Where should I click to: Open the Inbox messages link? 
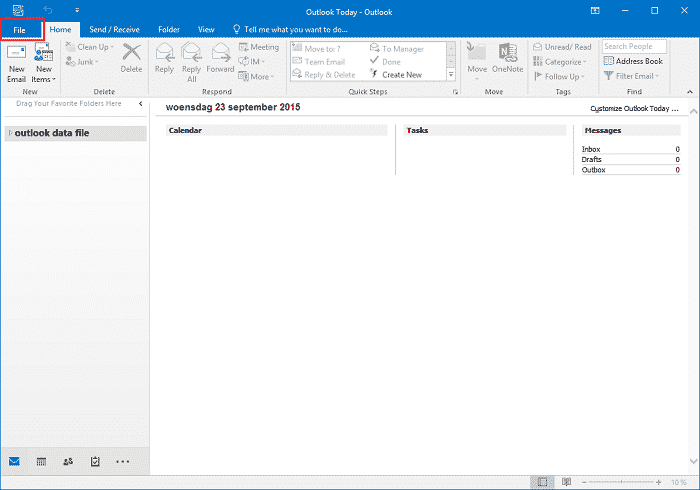point(591,149)
